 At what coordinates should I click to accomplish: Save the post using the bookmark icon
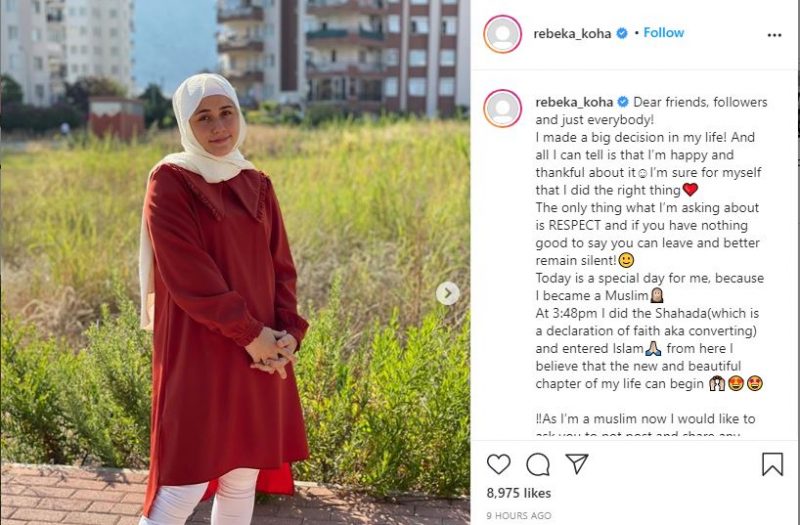click(772, 464)
